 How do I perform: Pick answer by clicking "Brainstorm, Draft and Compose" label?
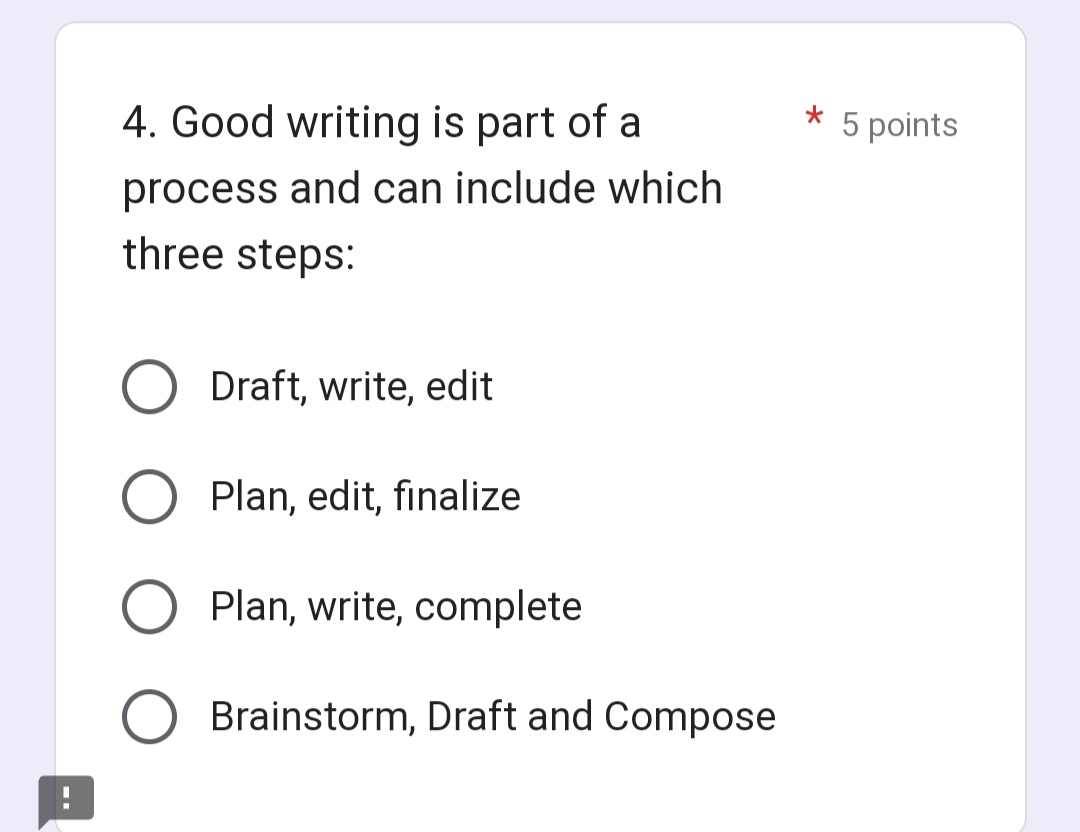coord(493,716)
